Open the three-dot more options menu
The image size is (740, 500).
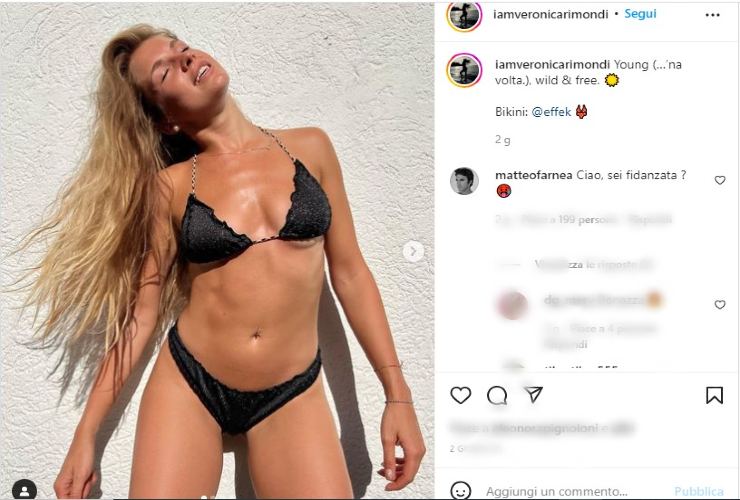pyautogui.click(x=712, y=15)
